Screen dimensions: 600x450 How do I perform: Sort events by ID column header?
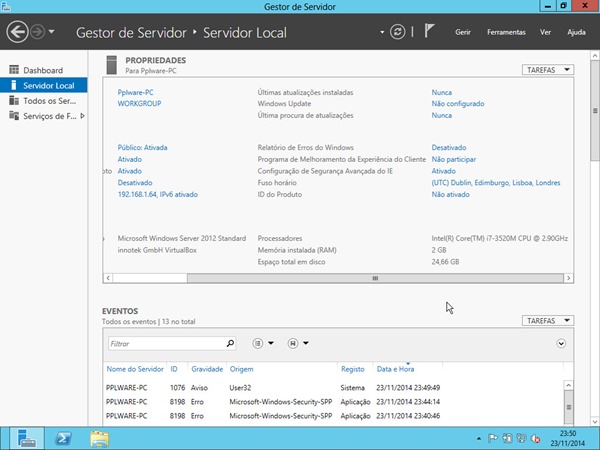pos(174,369)
